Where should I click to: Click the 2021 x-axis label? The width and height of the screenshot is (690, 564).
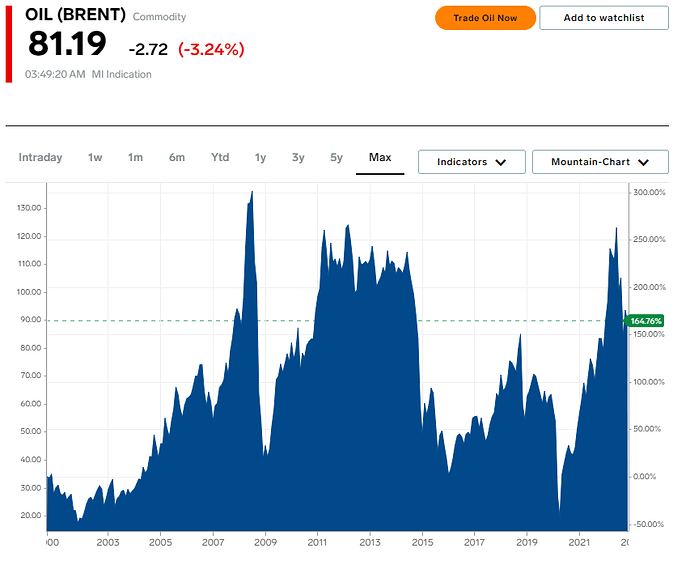(579, 542)
